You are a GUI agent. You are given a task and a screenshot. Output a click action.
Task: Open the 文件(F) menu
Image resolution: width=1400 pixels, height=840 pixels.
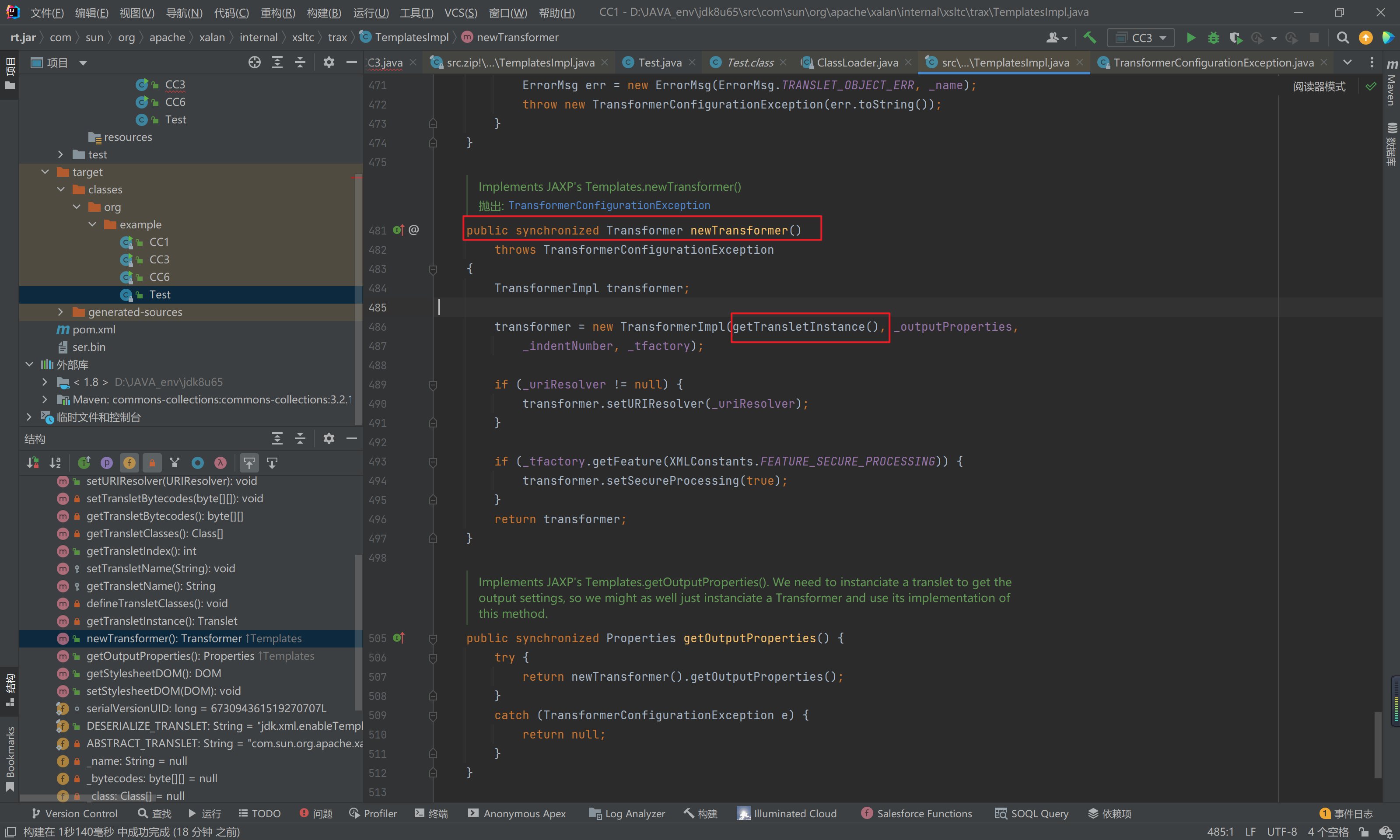click(46, 12)
